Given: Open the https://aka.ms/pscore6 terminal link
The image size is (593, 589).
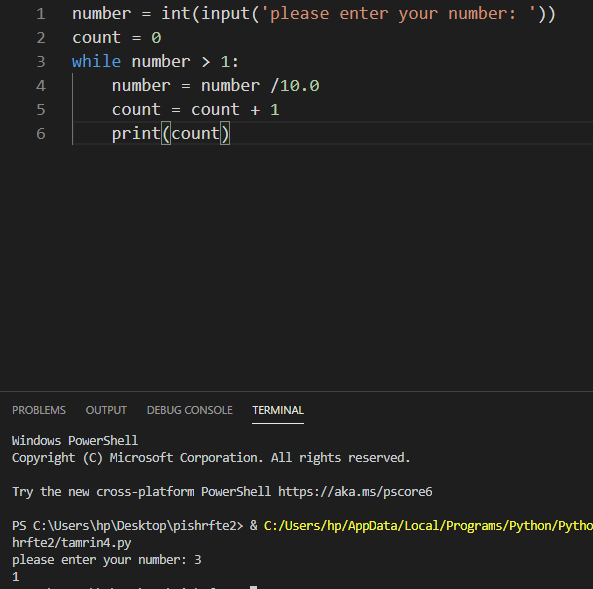Looking at the screenshot, I should [355, 492].
